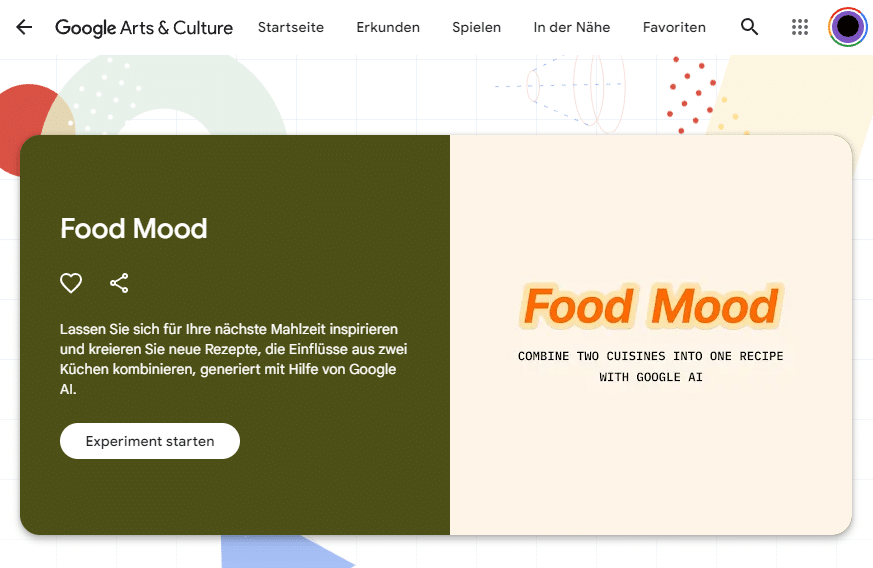873x568 pixels.
Task: Open the search magnifier icon
Action: 749,27
